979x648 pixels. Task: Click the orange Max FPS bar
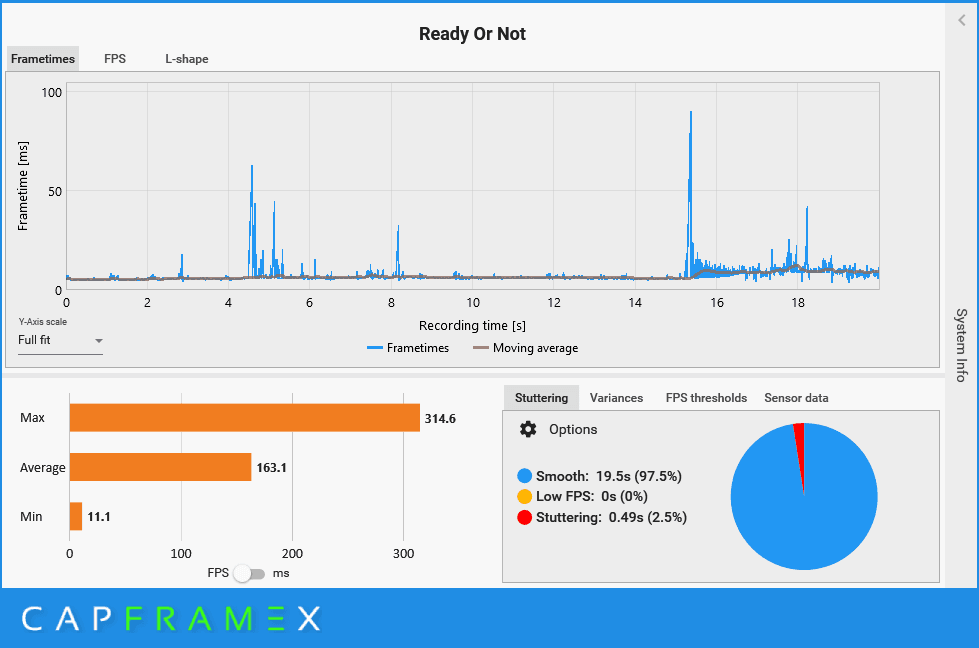click(245, 418)
